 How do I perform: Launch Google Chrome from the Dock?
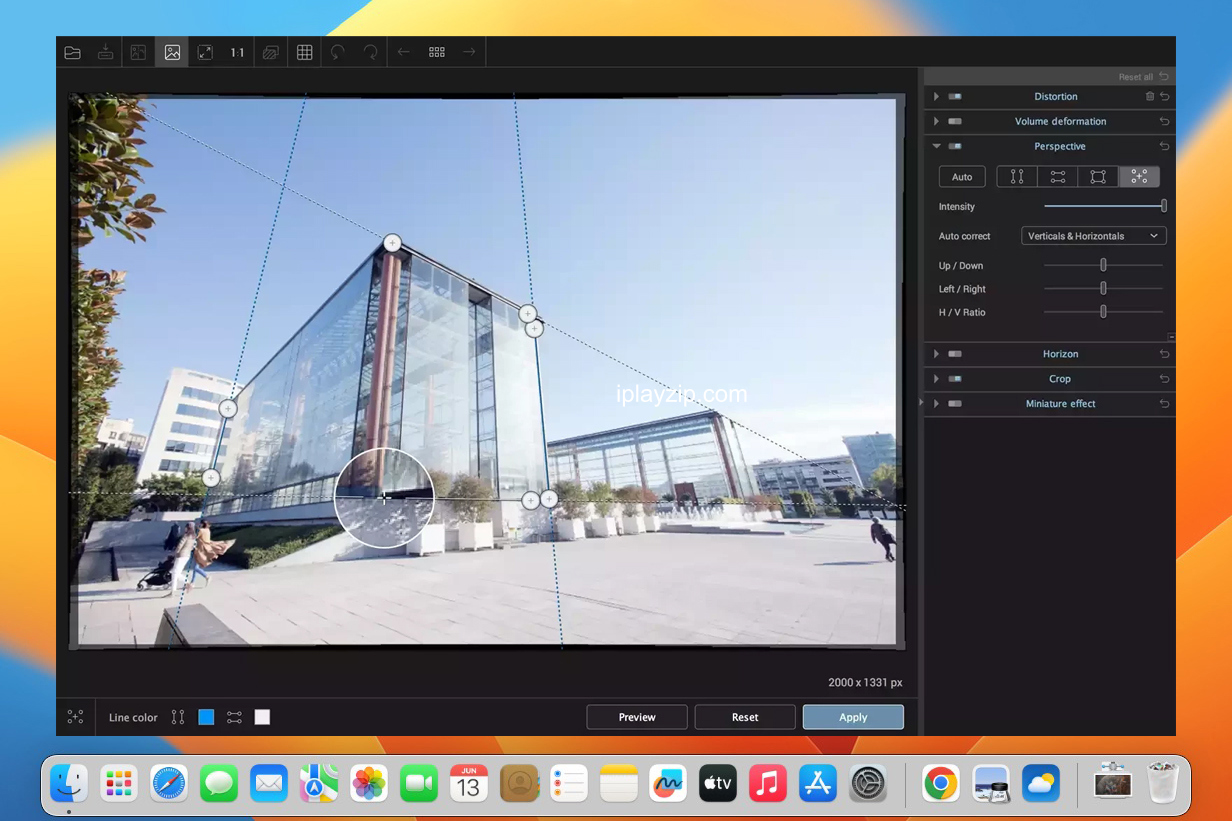click(941, 784)
